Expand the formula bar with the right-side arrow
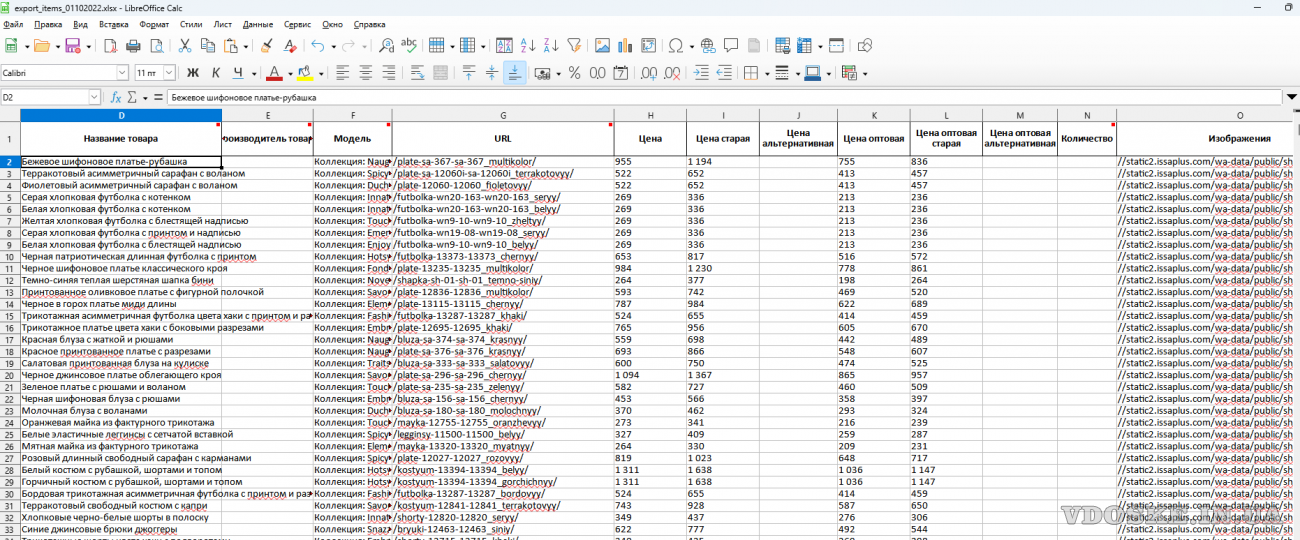Viewport: 1300px width, 540px height. (1290, 98)
